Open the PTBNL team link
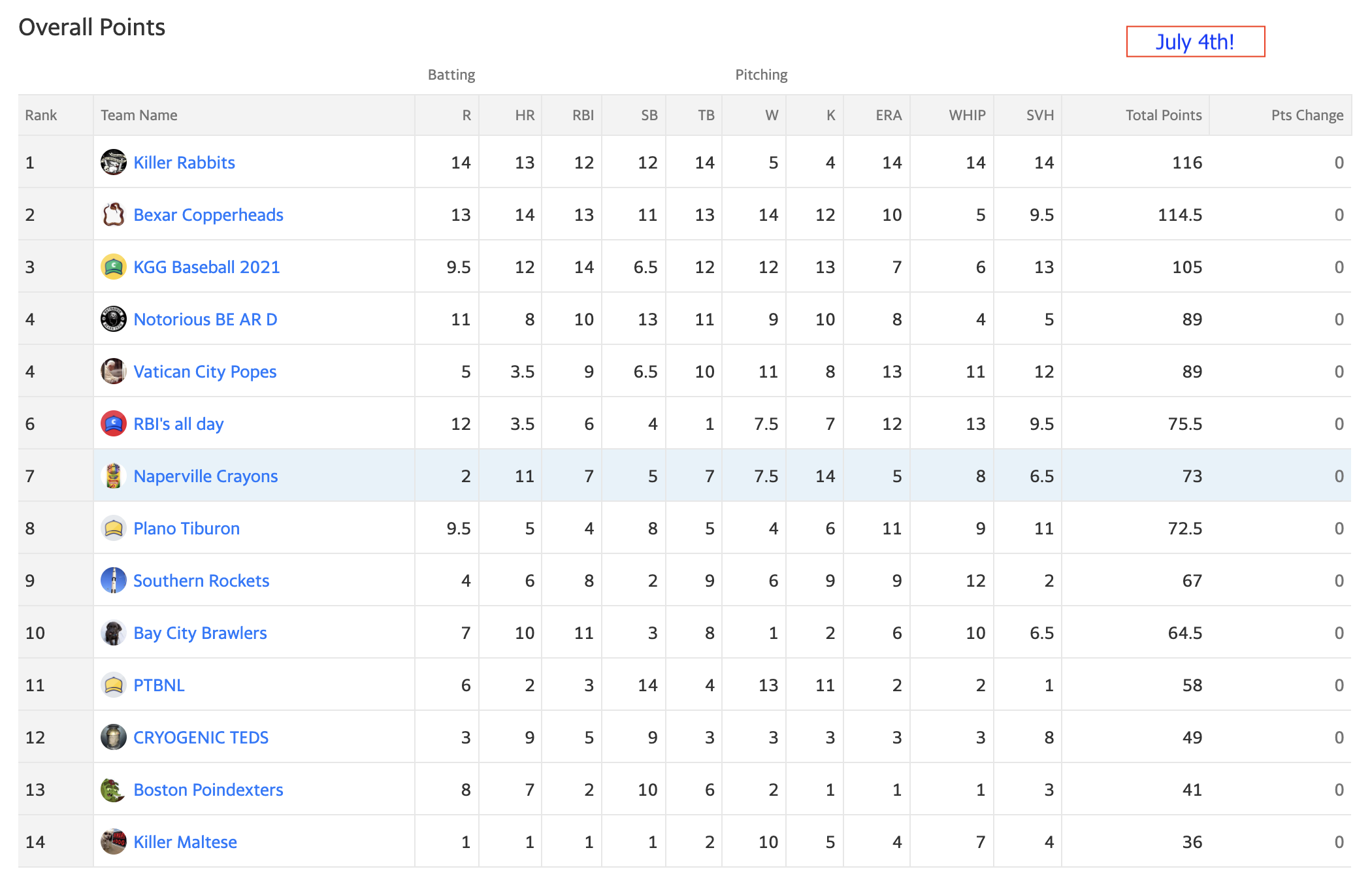The height and width of the screenshot is (882, 1372). coord(159,685)
